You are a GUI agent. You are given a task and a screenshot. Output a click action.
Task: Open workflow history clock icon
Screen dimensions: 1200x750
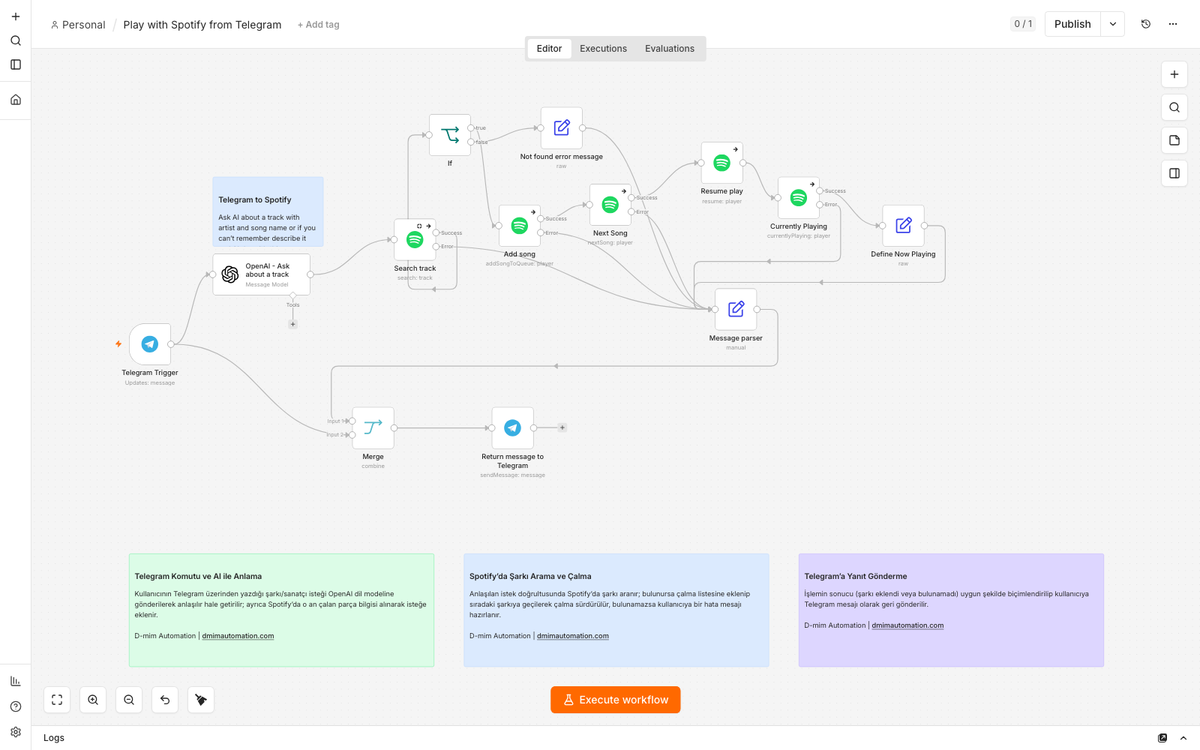(1146, 24)
